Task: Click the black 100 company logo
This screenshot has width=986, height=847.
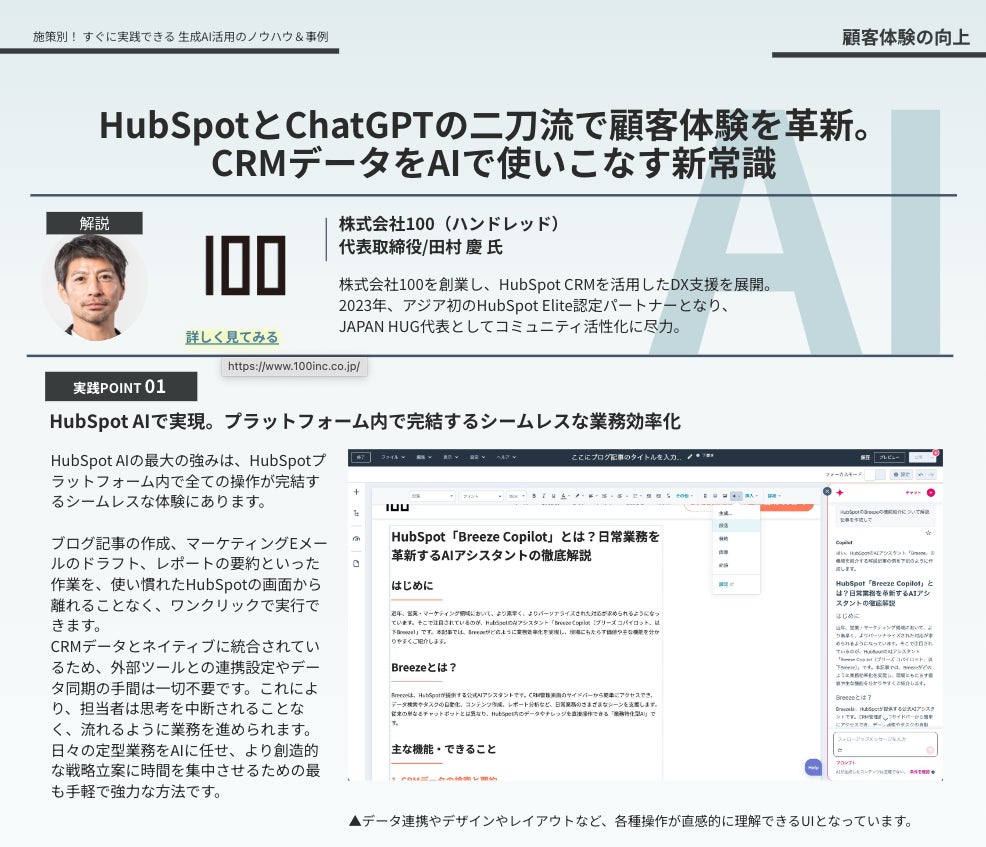Action: [245, 265]
